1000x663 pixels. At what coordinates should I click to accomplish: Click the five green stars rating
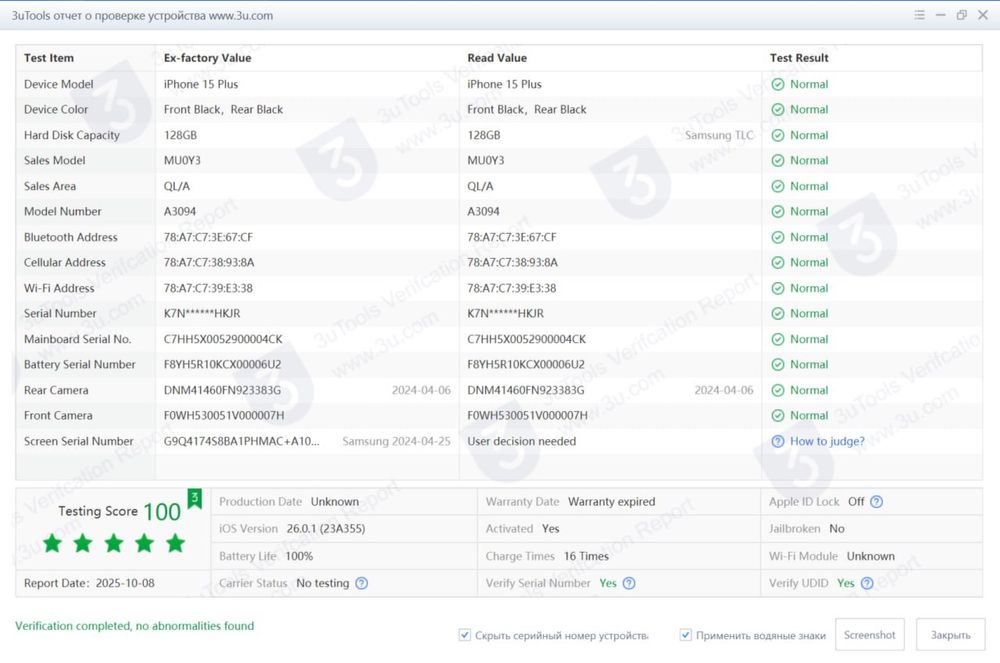coord(114,543)
